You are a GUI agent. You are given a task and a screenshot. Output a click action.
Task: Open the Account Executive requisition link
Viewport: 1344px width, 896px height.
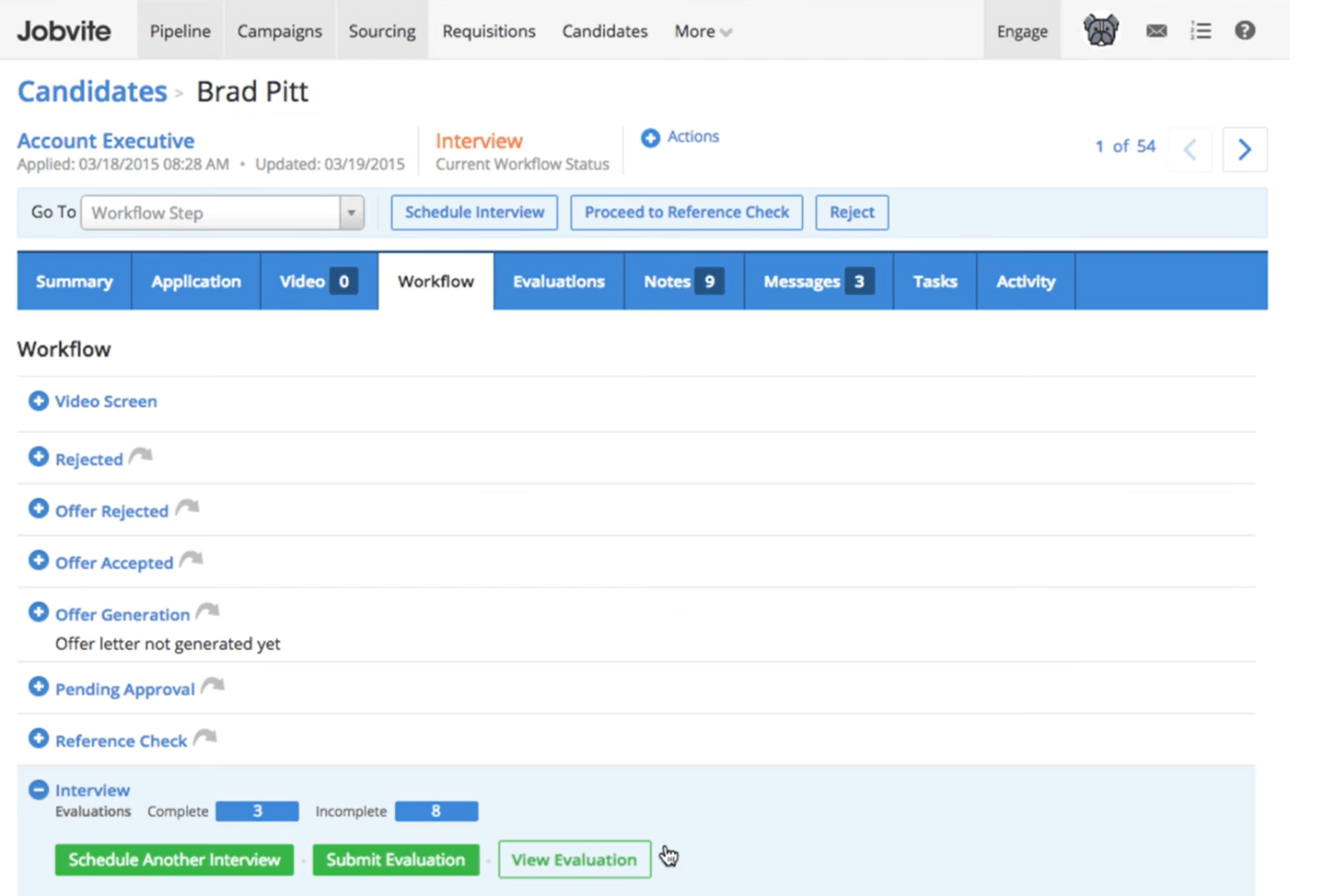tap(106, 141)
